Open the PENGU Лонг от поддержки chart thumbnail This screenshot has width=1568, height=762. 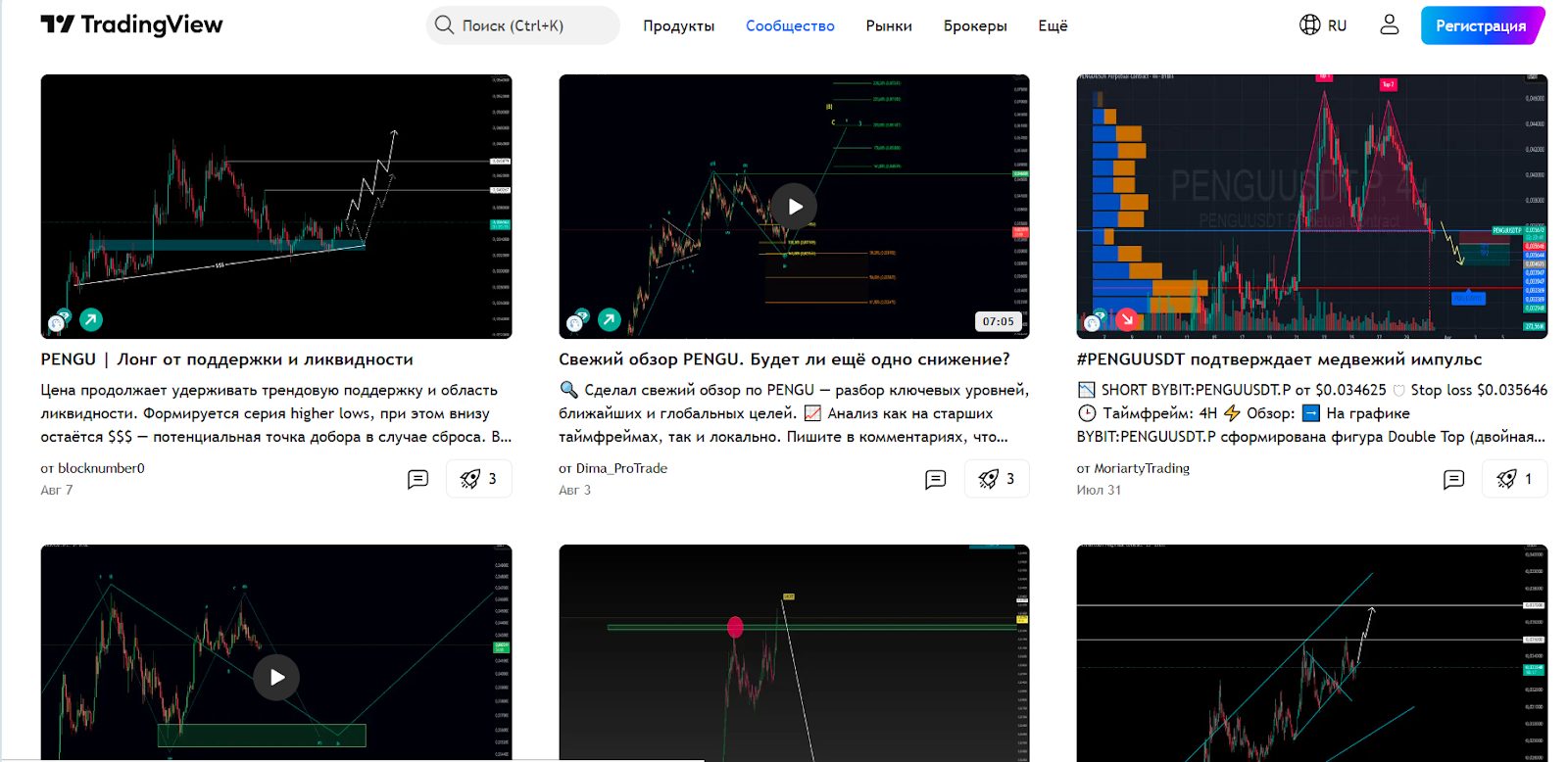[276, 207]
